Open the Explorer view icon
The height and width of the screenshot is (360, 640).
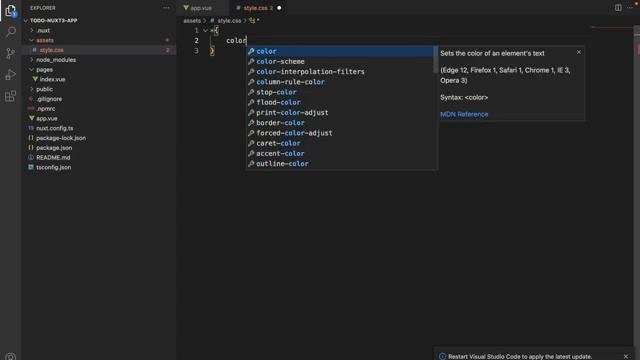point(11,11)
